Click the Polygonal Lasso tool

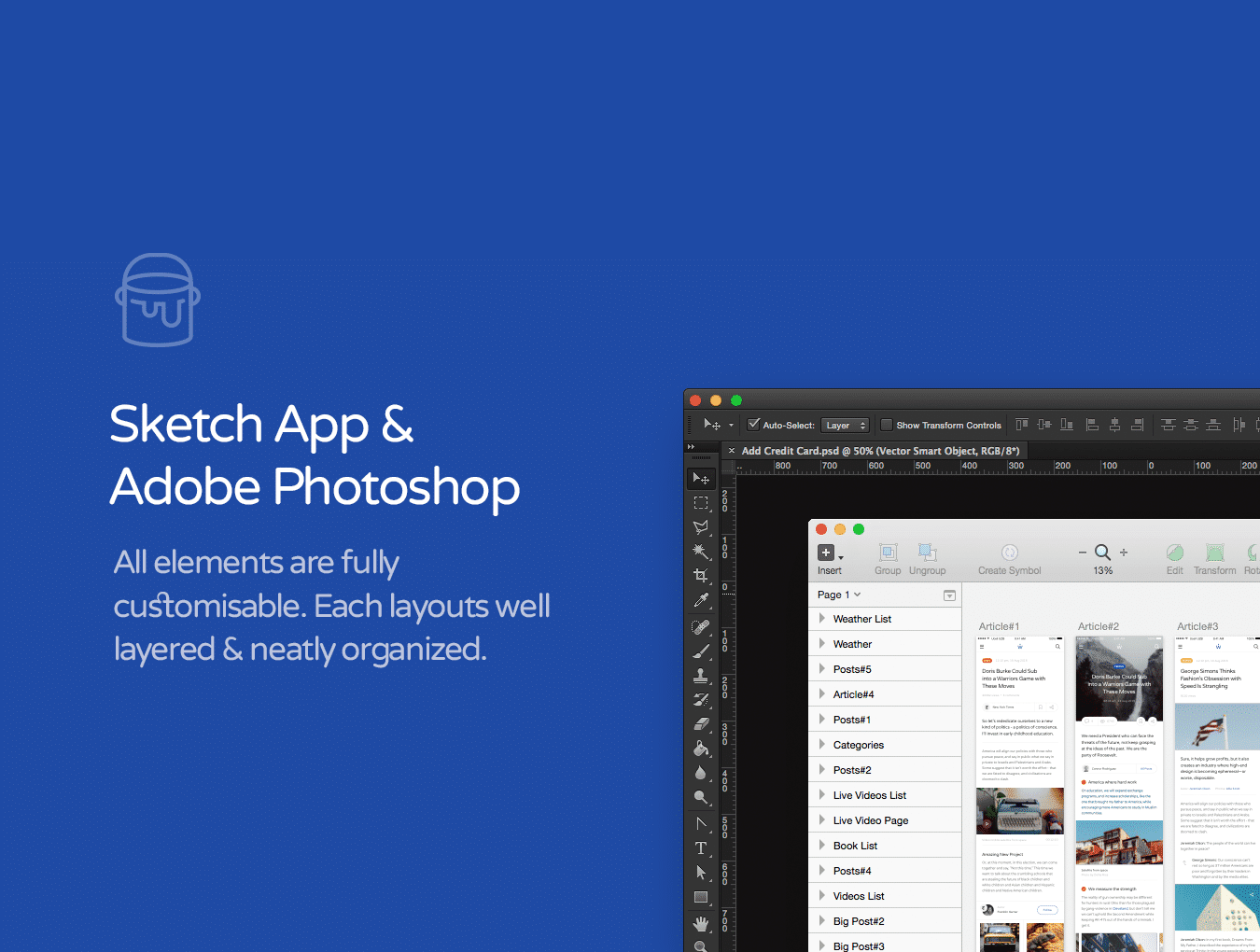[701, 527]
